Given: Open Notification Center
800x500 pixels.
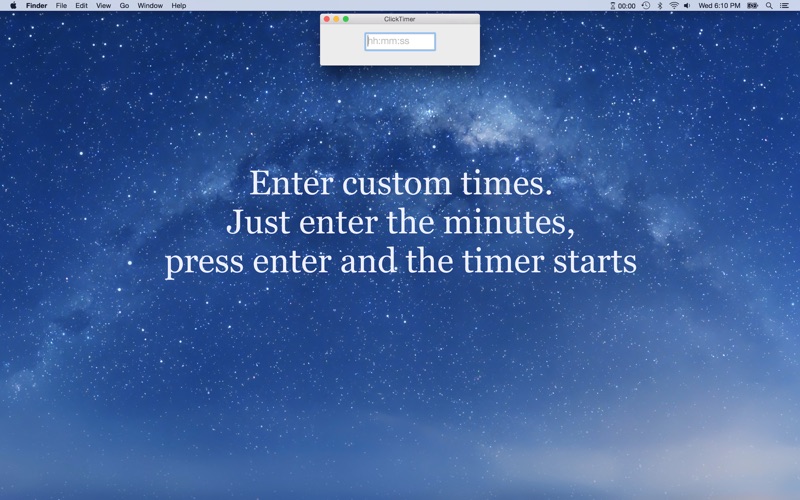Looking at the screenshot, I should pos(784,6).
